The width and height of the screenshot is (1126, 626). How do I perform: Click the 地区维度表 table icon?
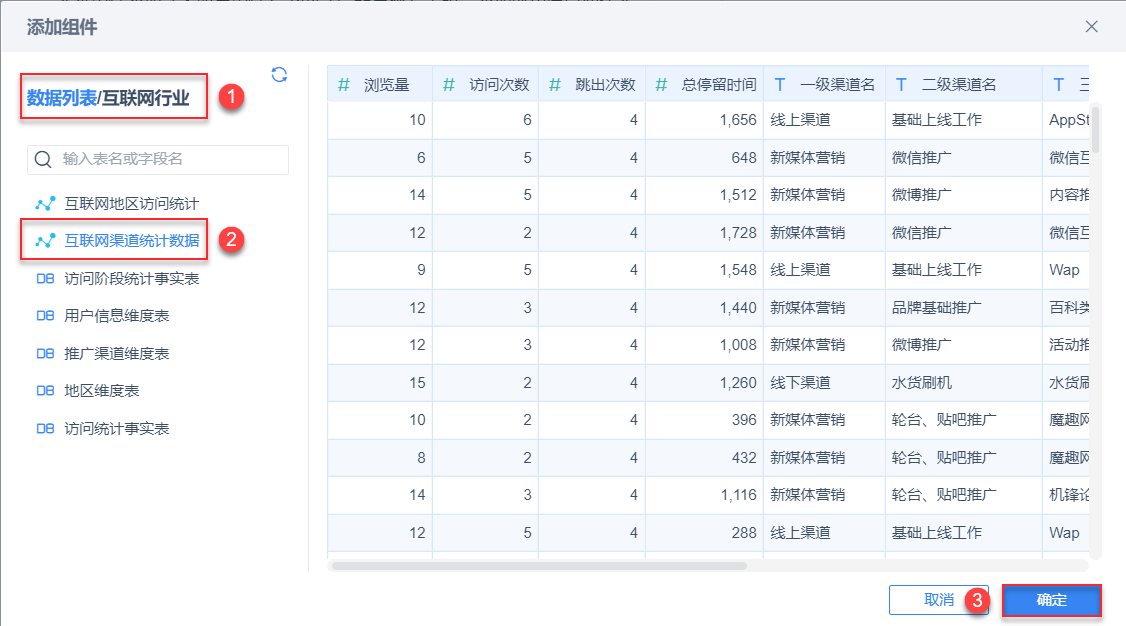pos(45,391)
